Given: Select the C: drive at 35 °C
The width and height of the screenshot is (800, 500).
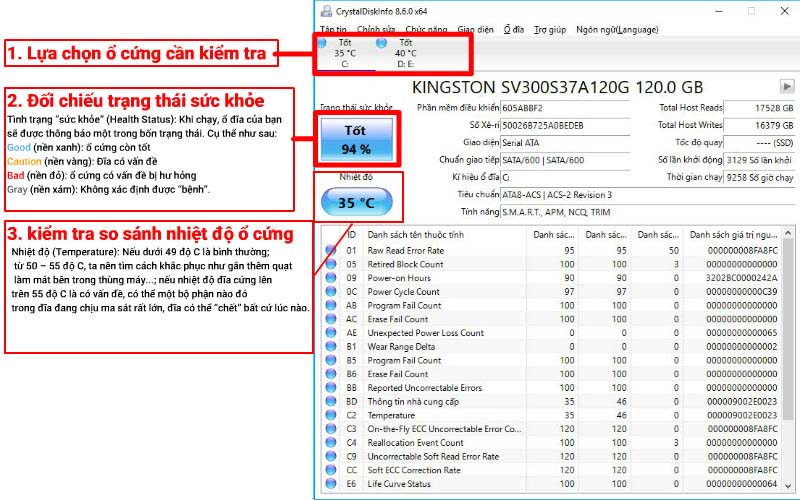Looking at the screenshot, I should 345,53.
